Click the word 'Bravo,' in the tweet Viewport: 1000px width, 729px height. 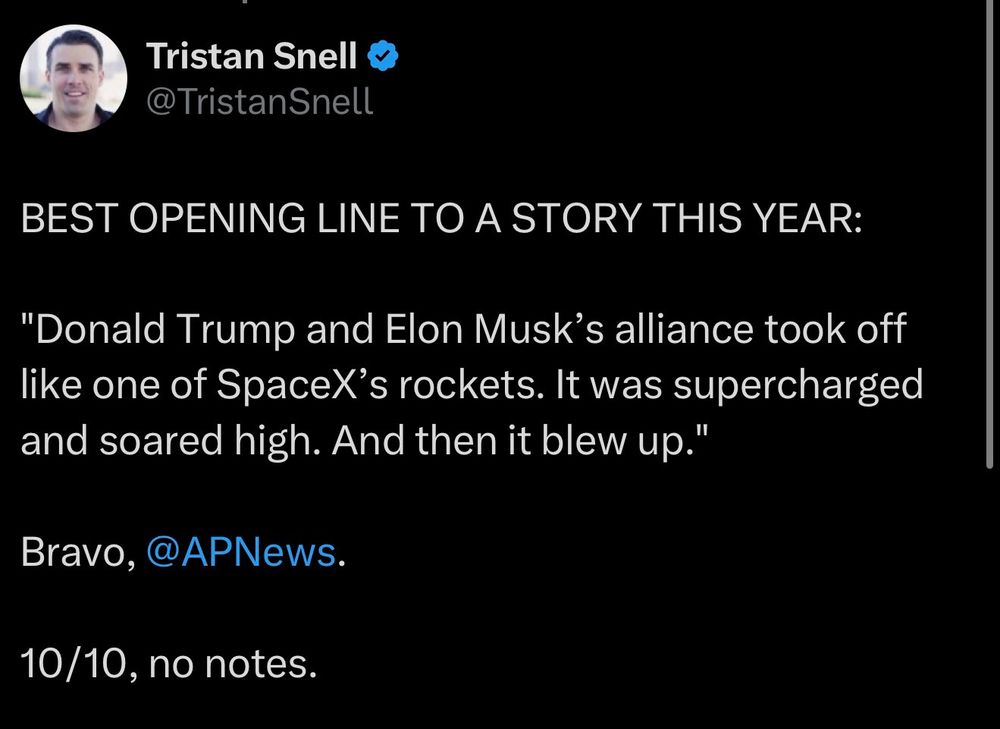tap(78, 551)
